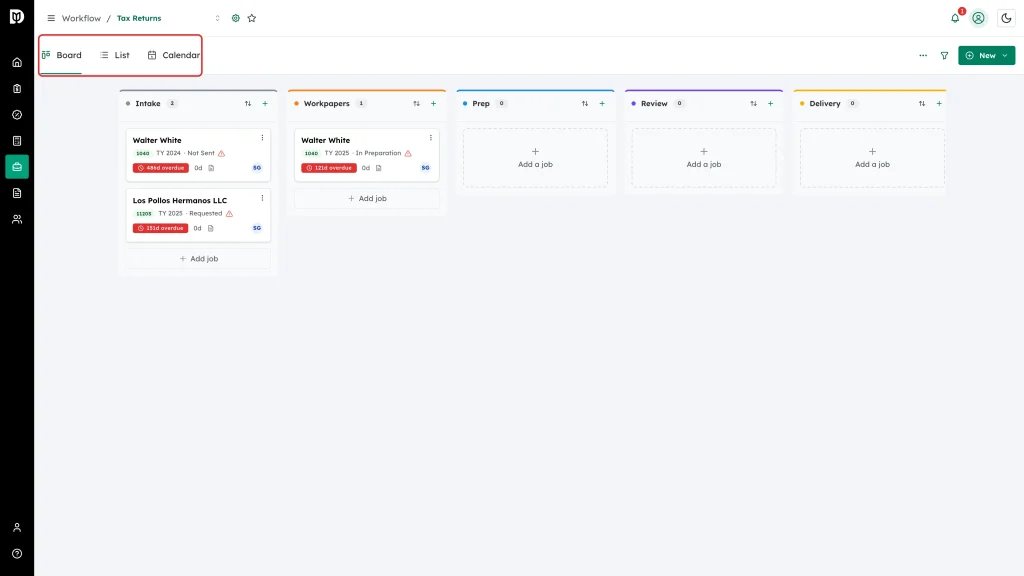This screenshot has width=1024, height=576.
Task: Open the compass icon in sidebar
Action: click(x=17, y=115)
